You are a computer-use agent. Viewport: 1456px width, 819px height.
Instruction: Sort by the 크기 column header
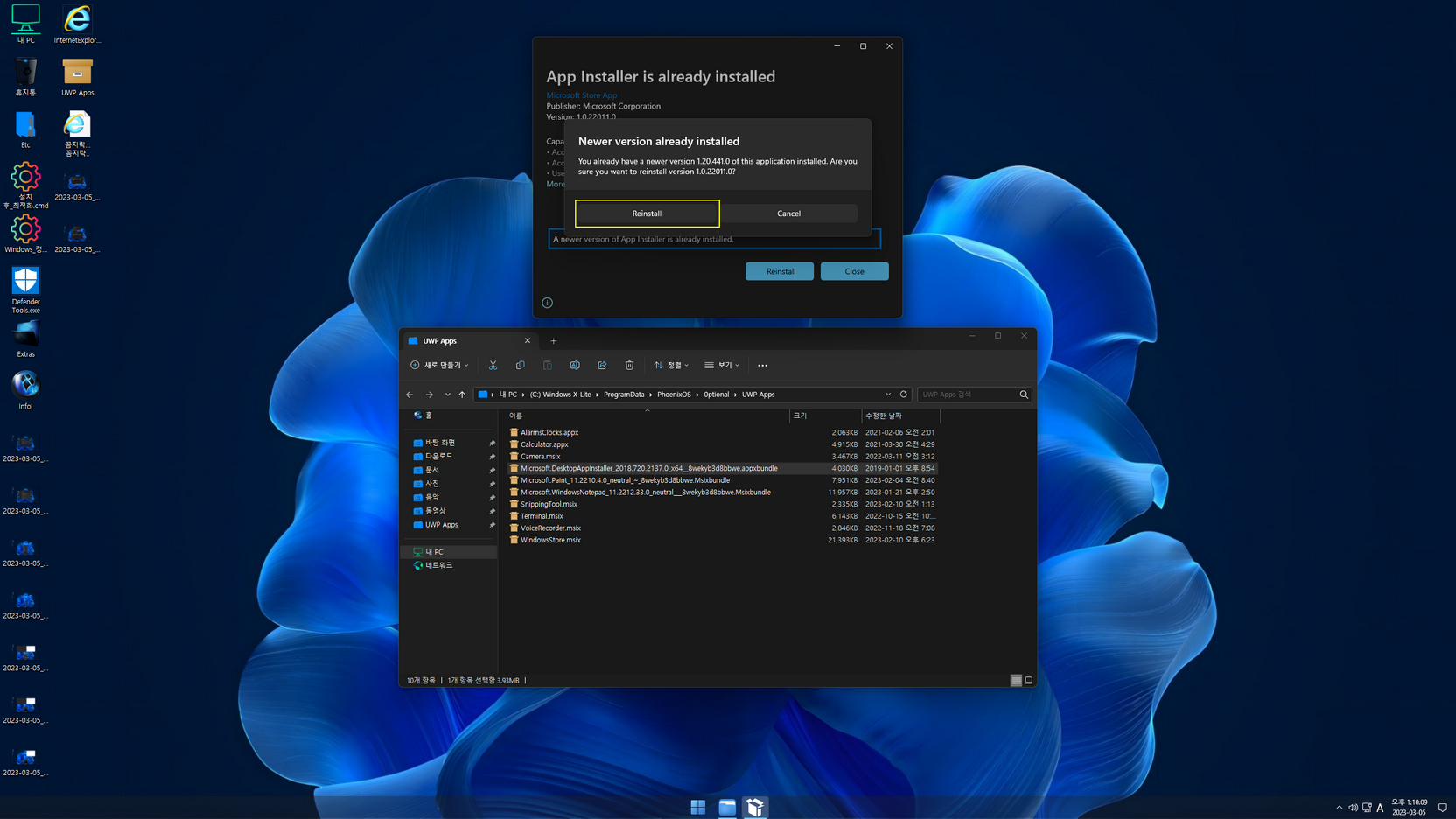pyautogui.click(x=825, y=416)
